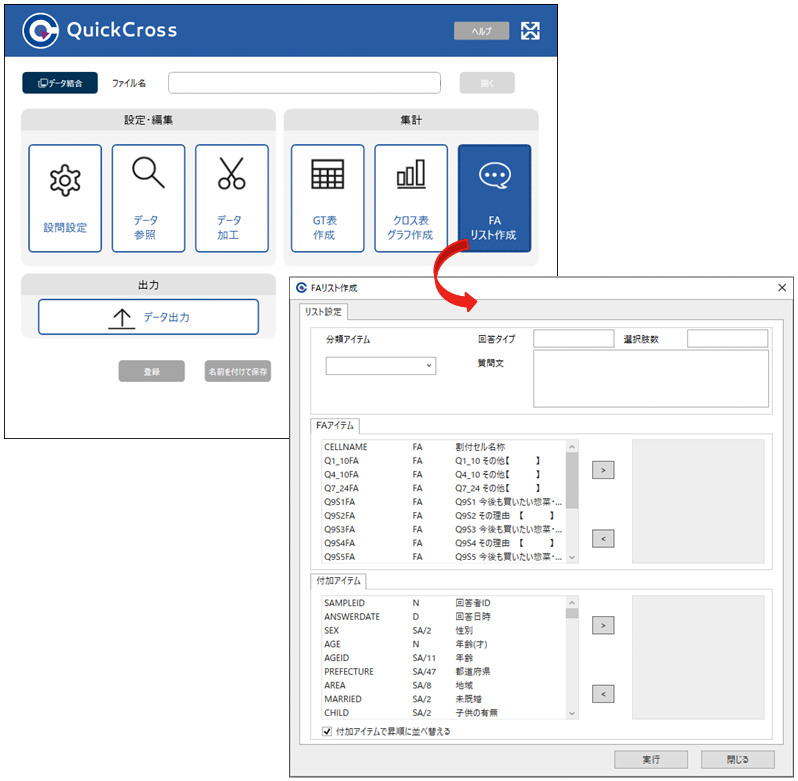798x781 pixels.
Task: Select the CHILD row
Action: click(443, 712)
